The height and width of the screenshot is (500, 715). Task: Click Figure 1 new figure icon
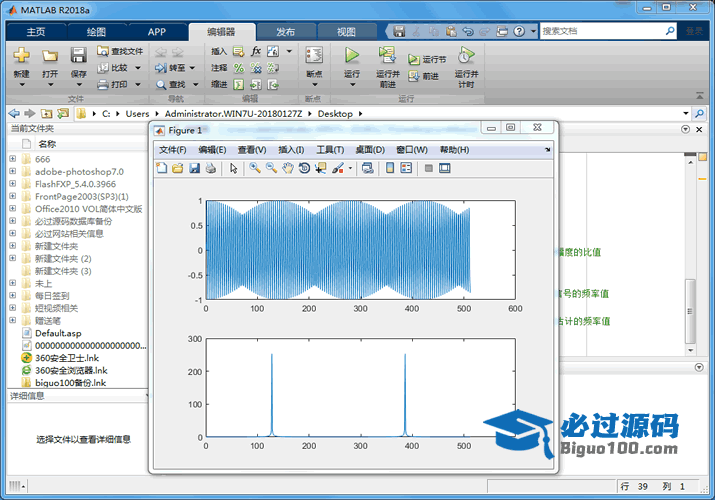[x=161, y=168]
